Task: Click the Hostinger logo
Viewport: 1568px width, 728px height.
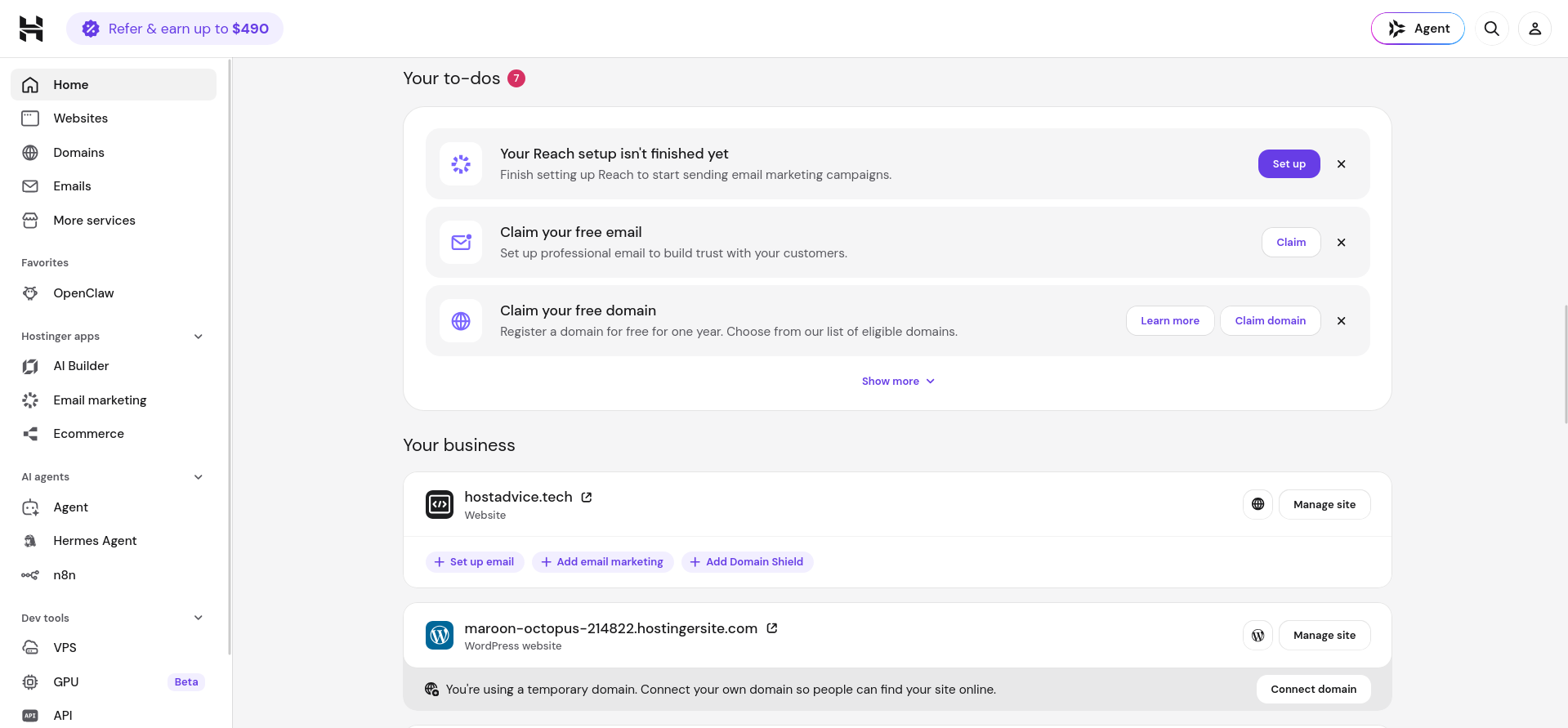Action: coord(31,29)
